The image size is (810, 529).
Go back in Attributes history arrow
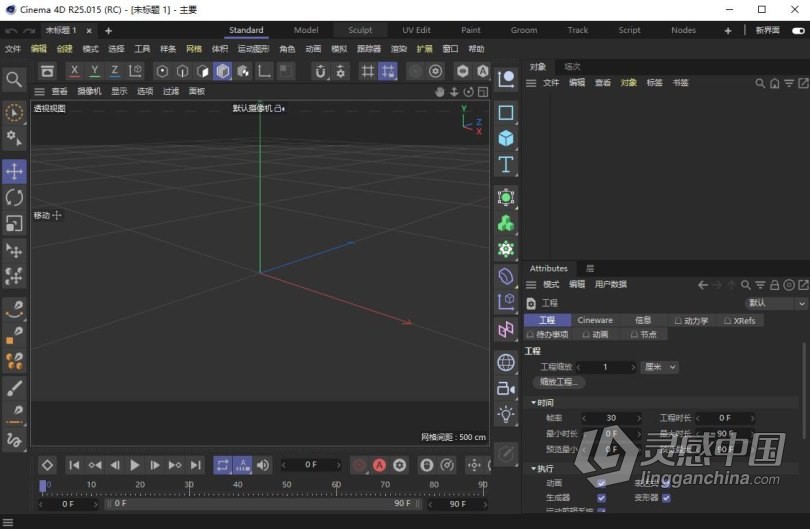click(703, 285)
